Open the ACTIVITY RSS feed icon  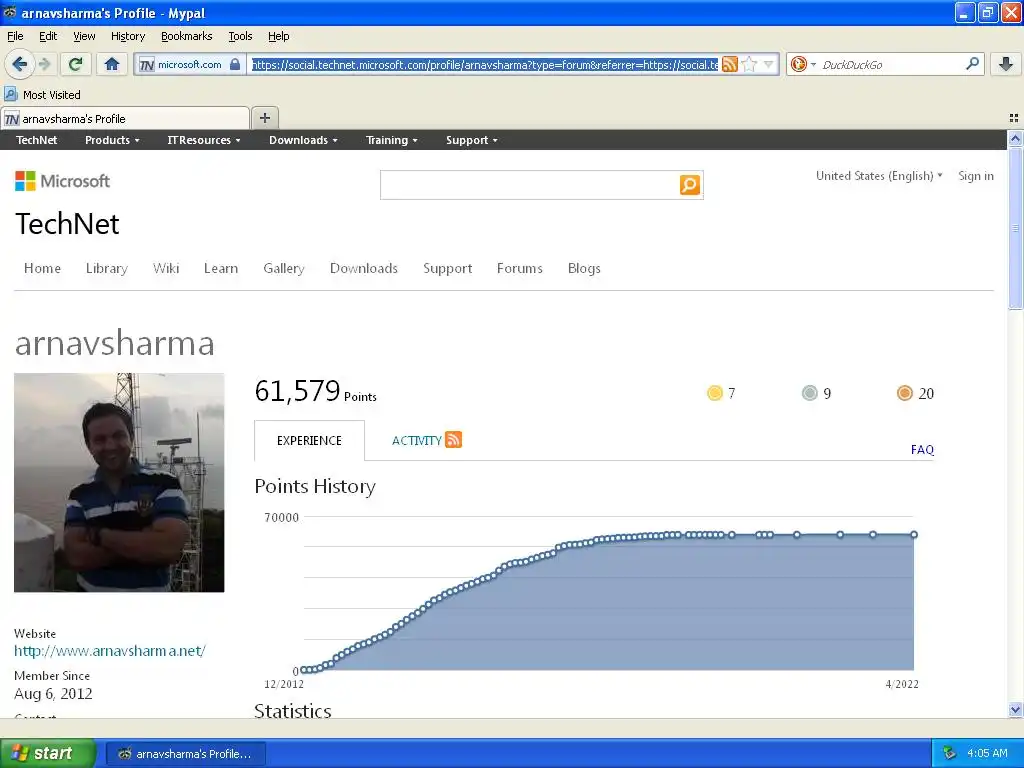click(x=453, y=440)
